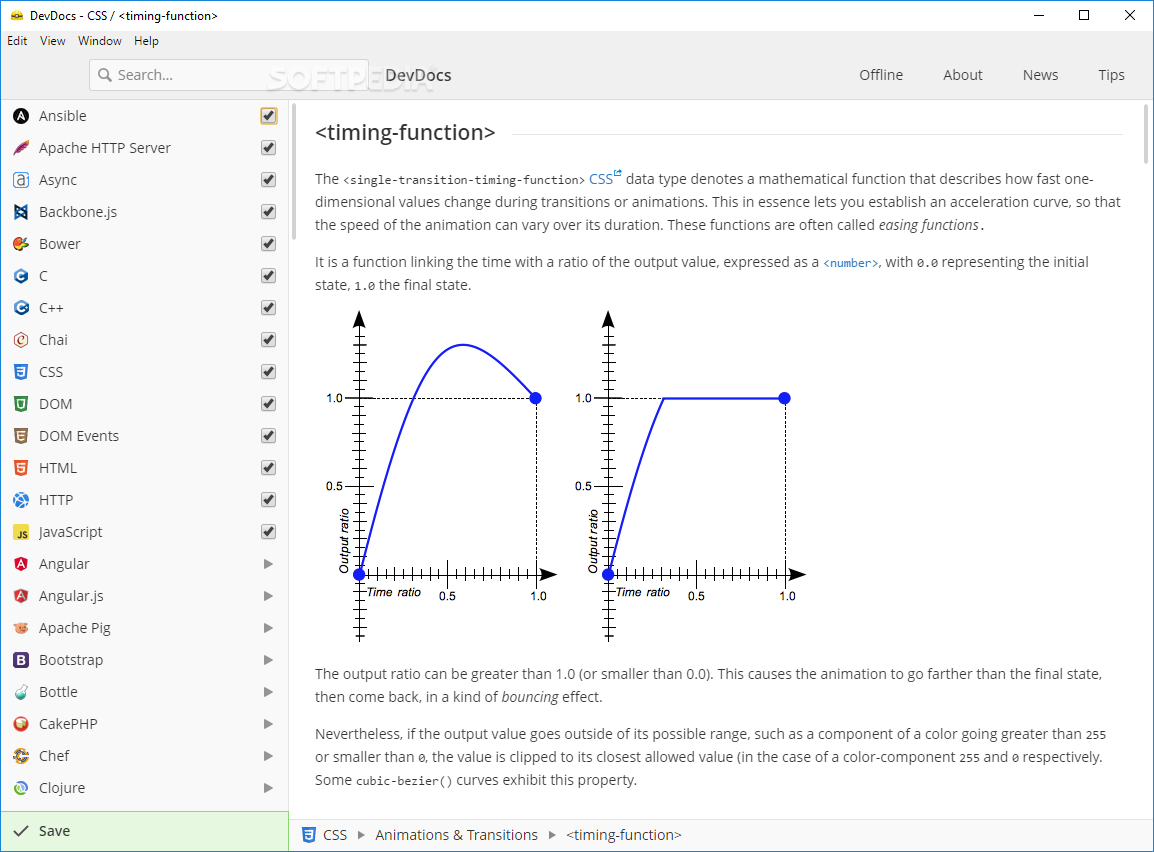Click the Save button label

[x=54, y=831]
